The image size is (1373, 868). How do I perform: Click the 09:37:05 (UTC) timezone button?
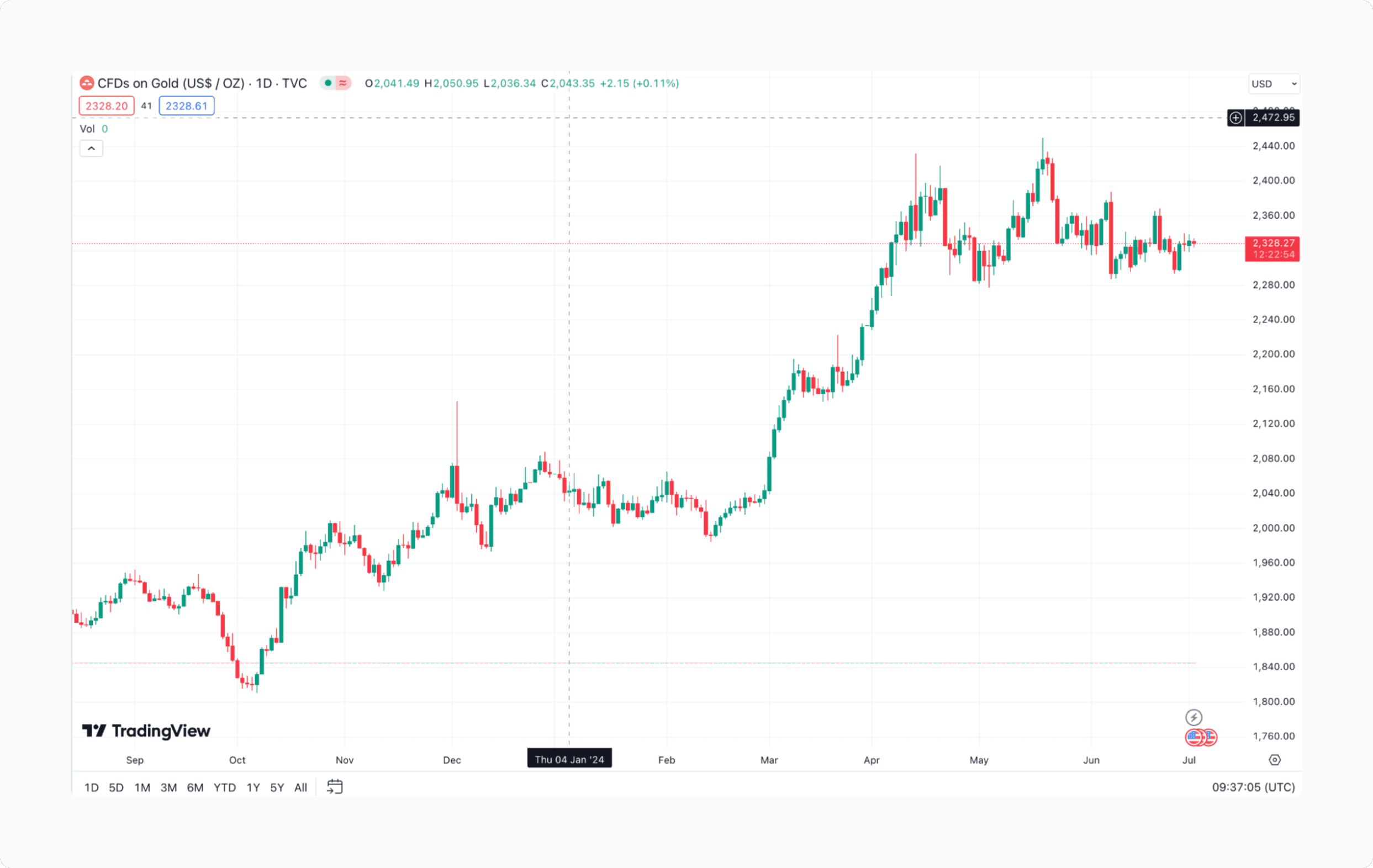1253,787
